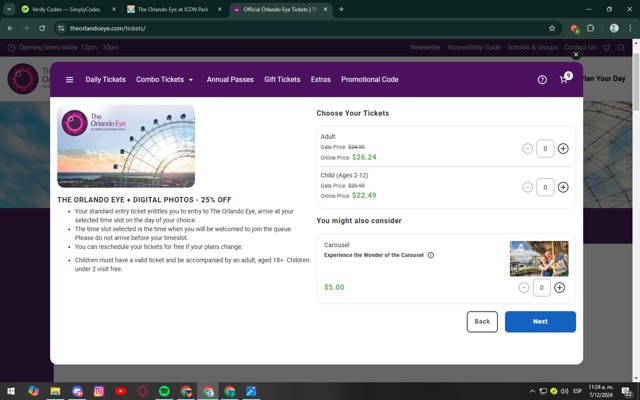This screenshot has width=640, height=400.
Task: Open Extras menu item
Action: (320, 80)
